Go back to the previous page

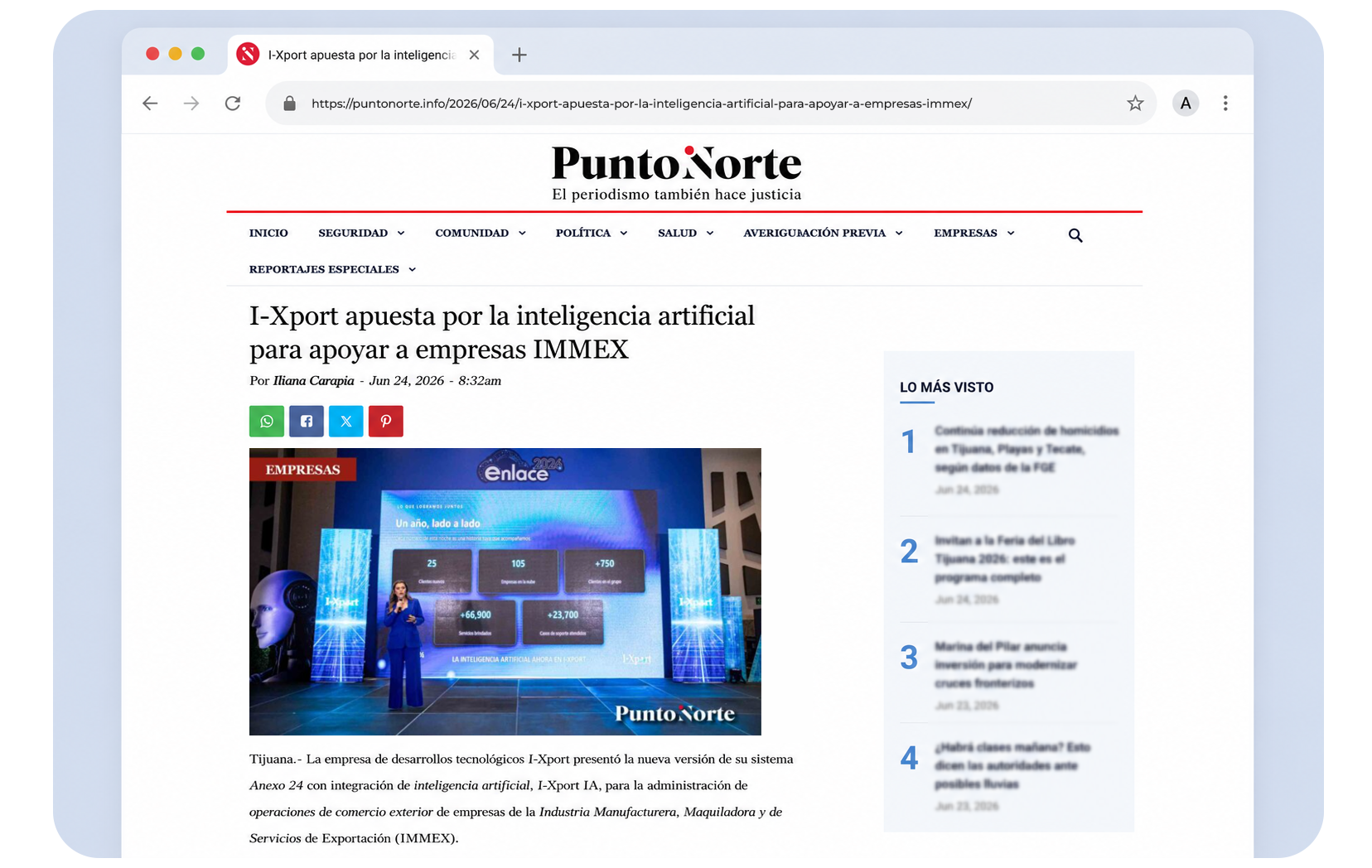tap(150, 104)
